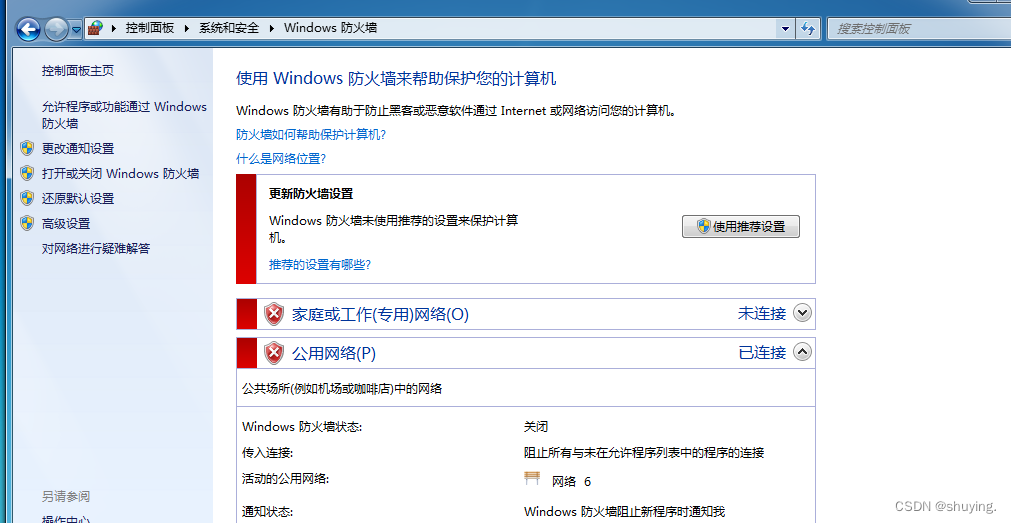Open 对网络进行疑难解答 link
The height and width of the screenshot is (523, 1011).
96,248
